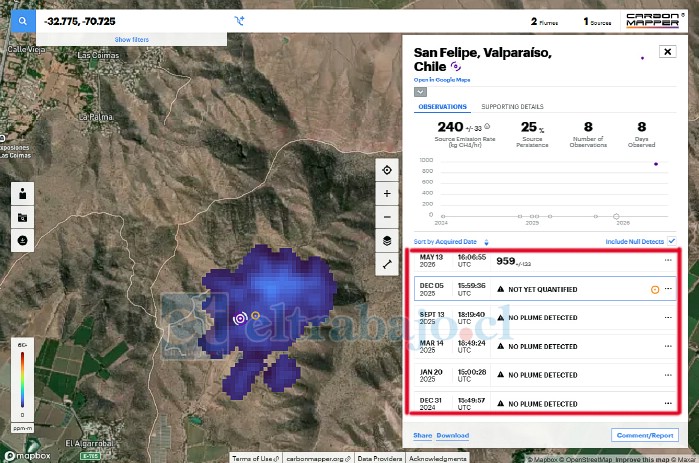Open Acknowledgments link

coord(437,459)
